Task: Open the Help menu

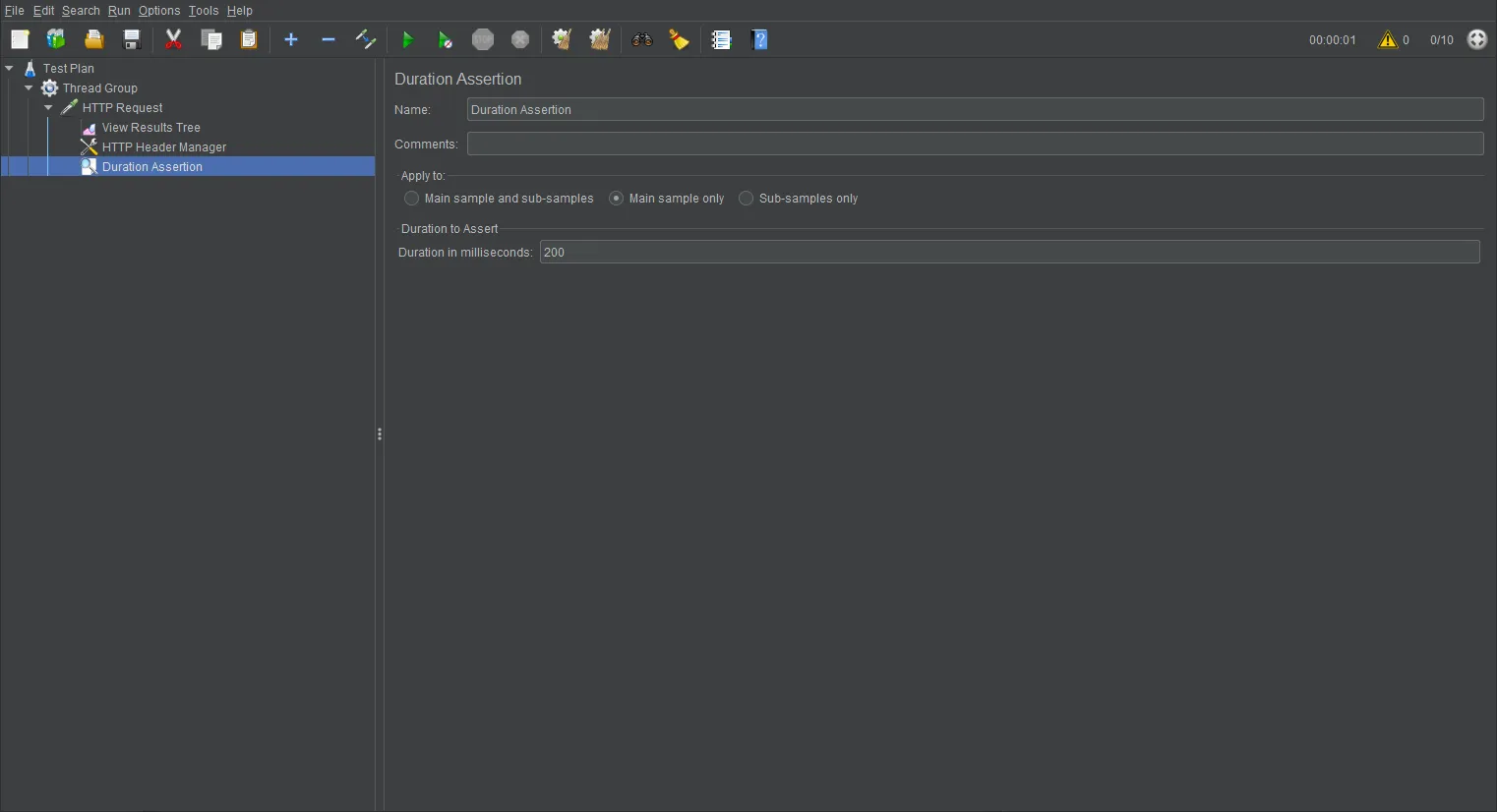Action: (x=240, y=11)
